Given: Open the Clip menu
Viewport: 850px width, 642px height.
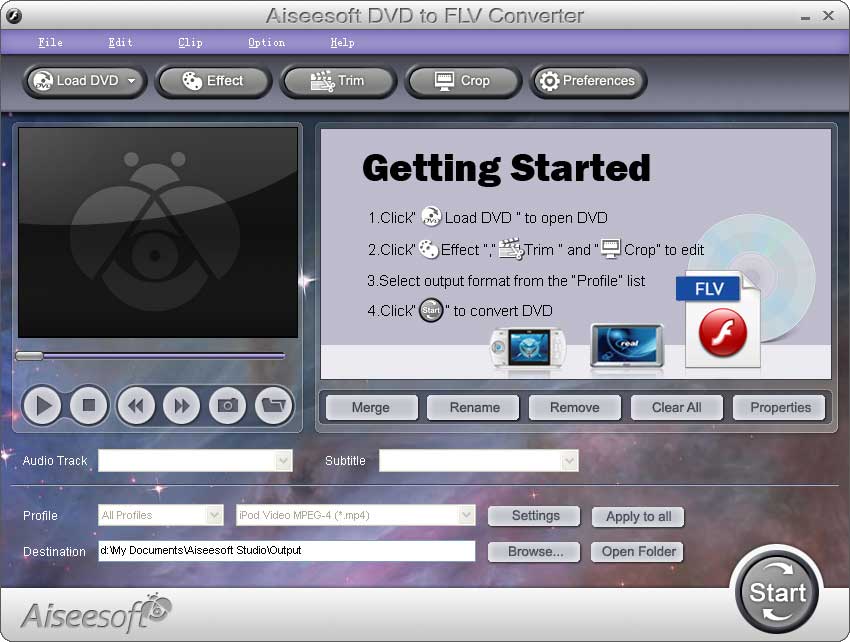Looking at the screenshot, I should pyautogui.click(x=189, y=42).
